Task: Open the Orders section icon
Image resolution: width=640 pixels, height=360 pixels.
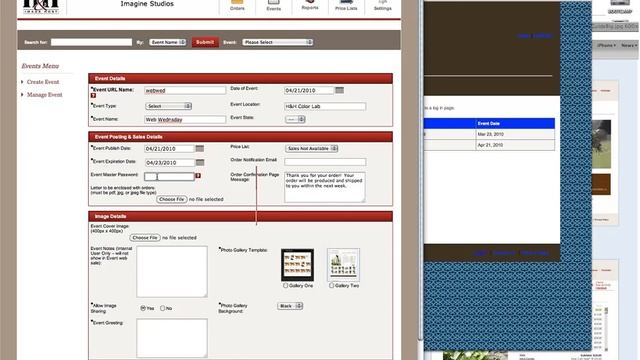Action: pos(237,4)
